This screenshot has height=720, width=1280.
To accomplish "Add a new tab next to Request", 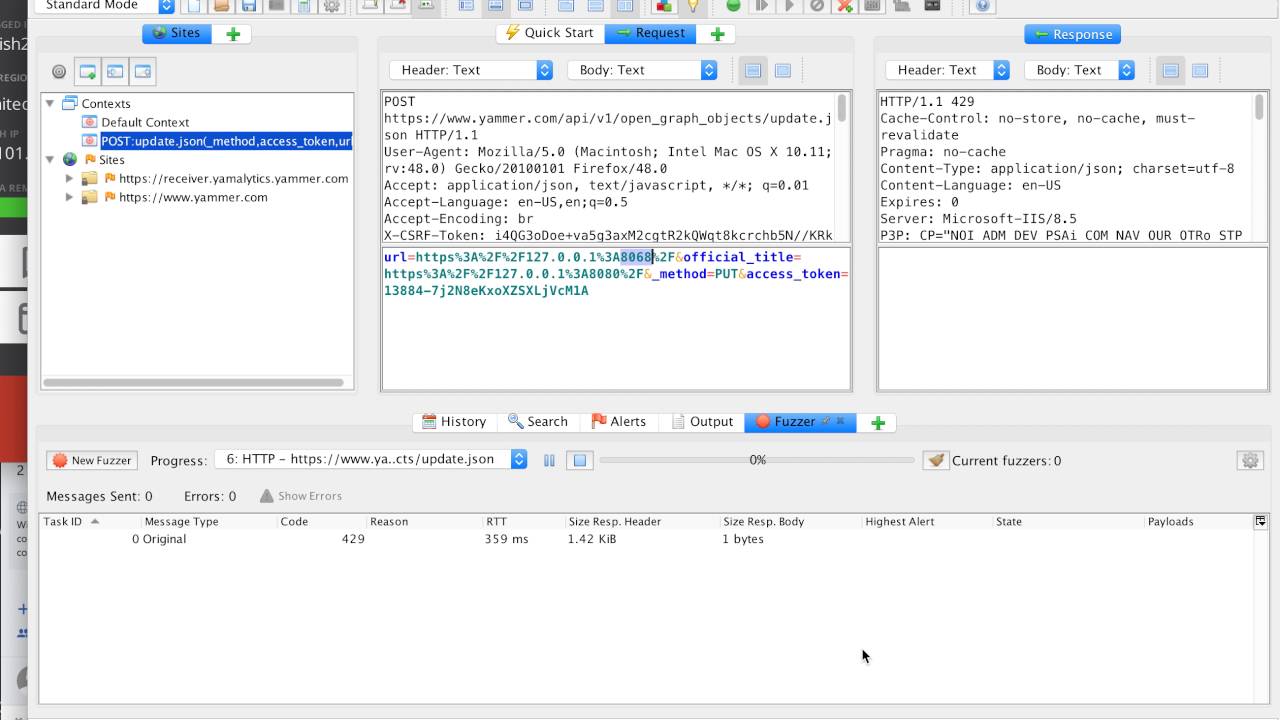I will pyautogui.click(x=717, y=34).
